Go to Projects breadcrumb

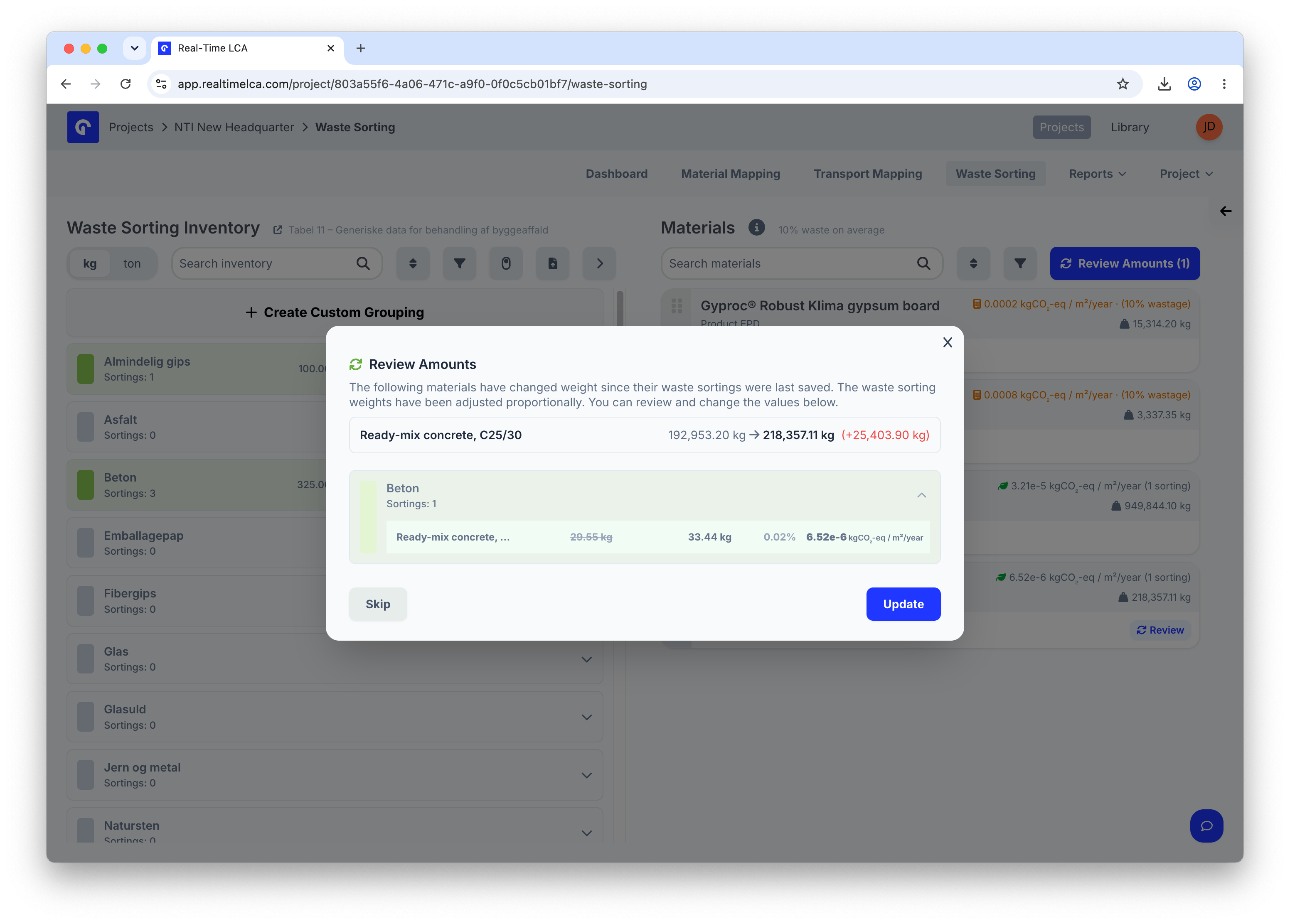131,128
